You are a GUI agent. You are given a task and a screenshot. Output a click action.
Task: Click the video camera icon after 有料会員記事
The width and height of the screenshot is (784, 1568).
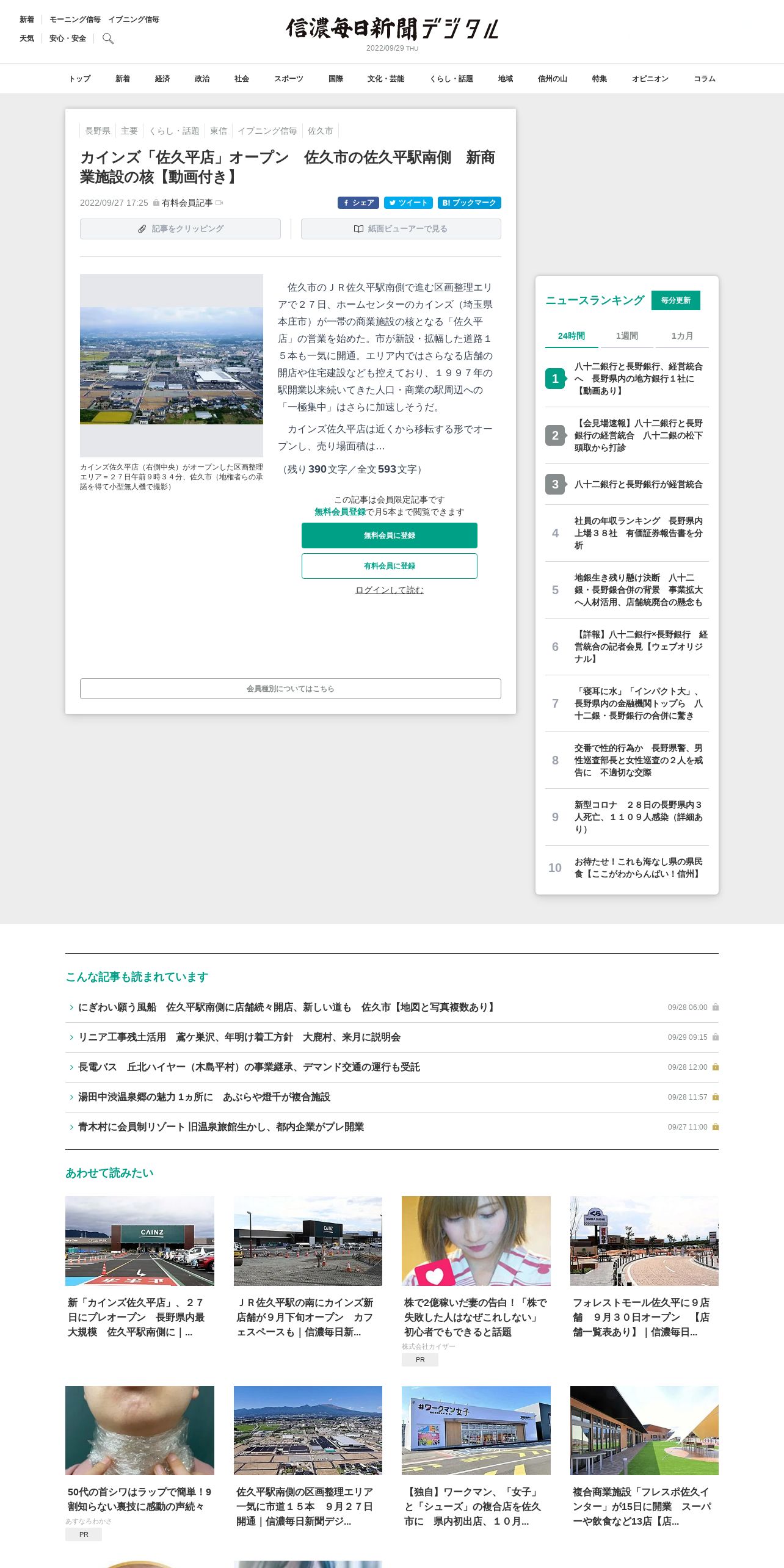click(x=220, y=203)
